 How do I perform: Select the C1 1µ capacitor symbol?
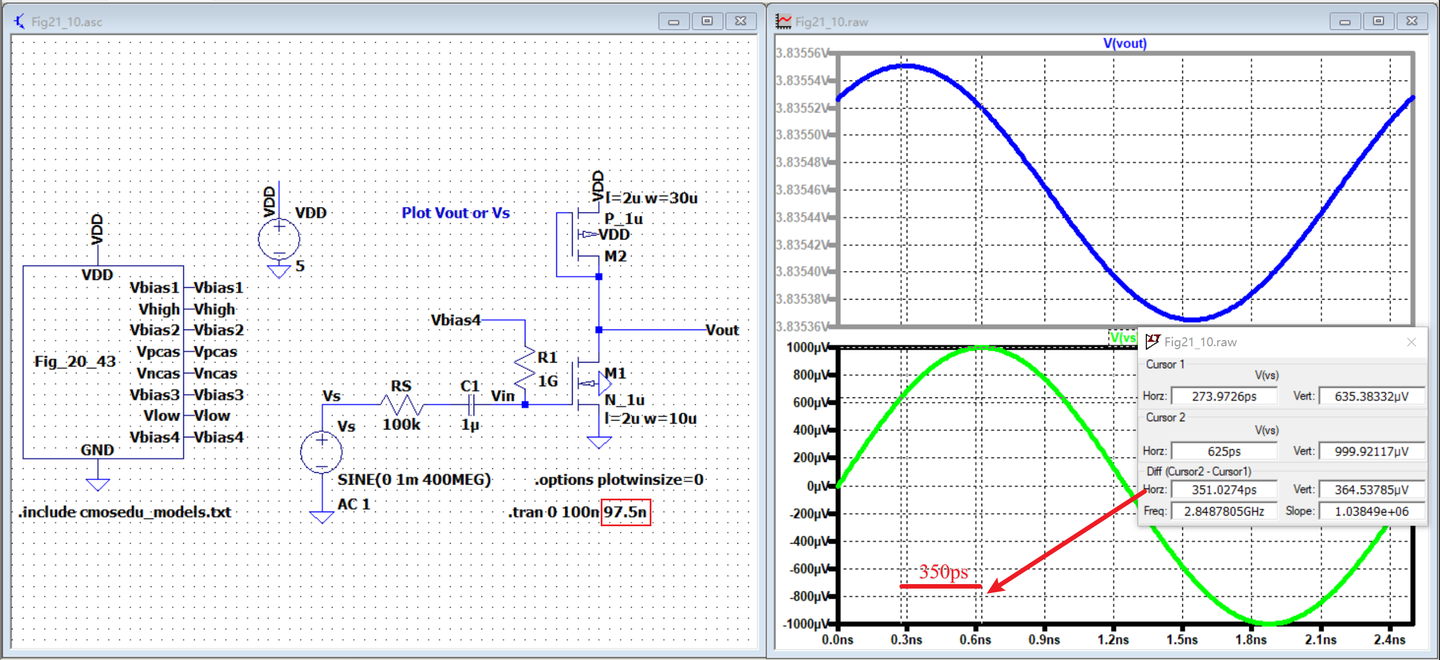[x=470, y=404]
